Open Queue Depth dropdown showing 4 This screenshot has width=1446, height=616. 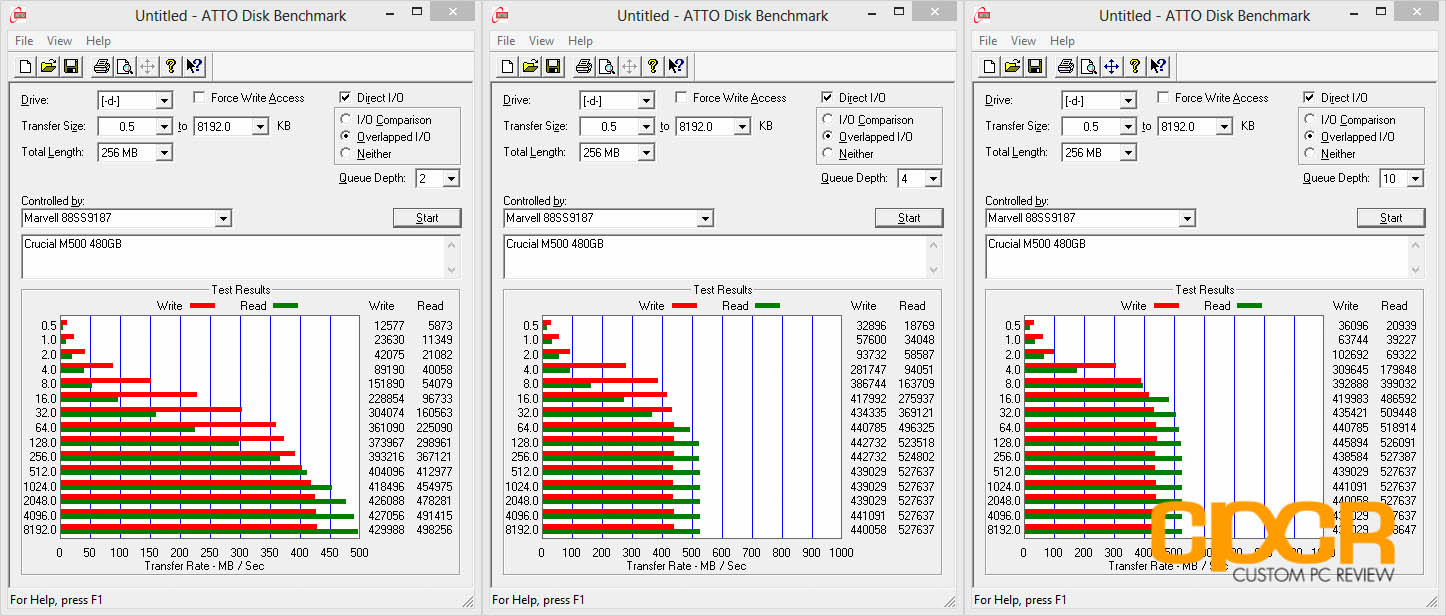click(x=933, y=178)
